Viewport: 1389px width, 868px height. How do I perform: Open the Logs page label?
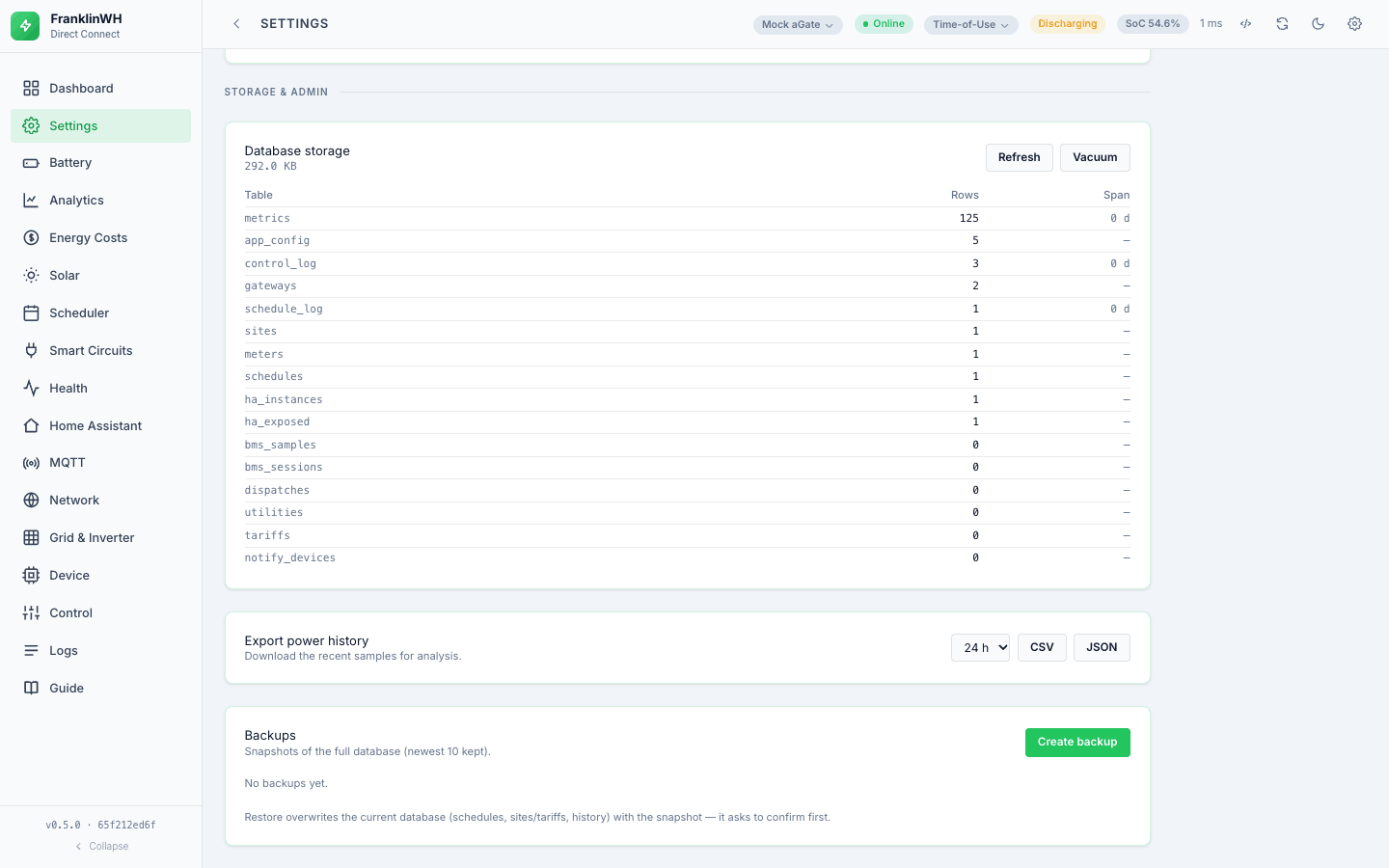point(64,651)
